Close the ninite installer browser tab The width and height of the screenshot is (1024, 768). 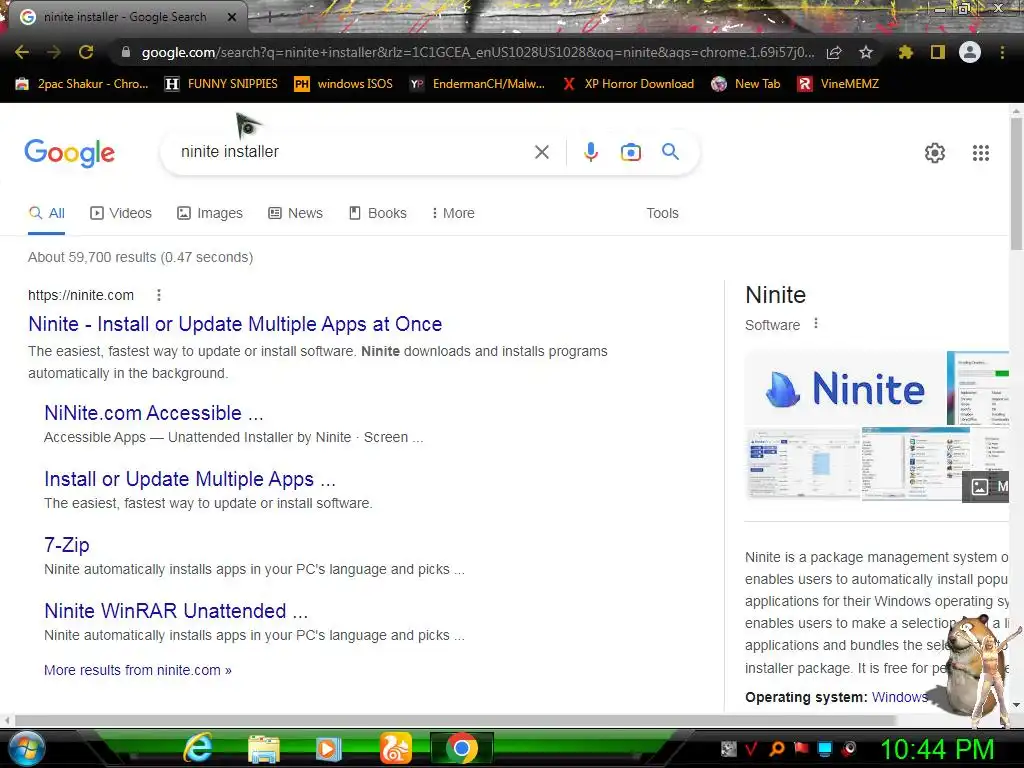232,17
